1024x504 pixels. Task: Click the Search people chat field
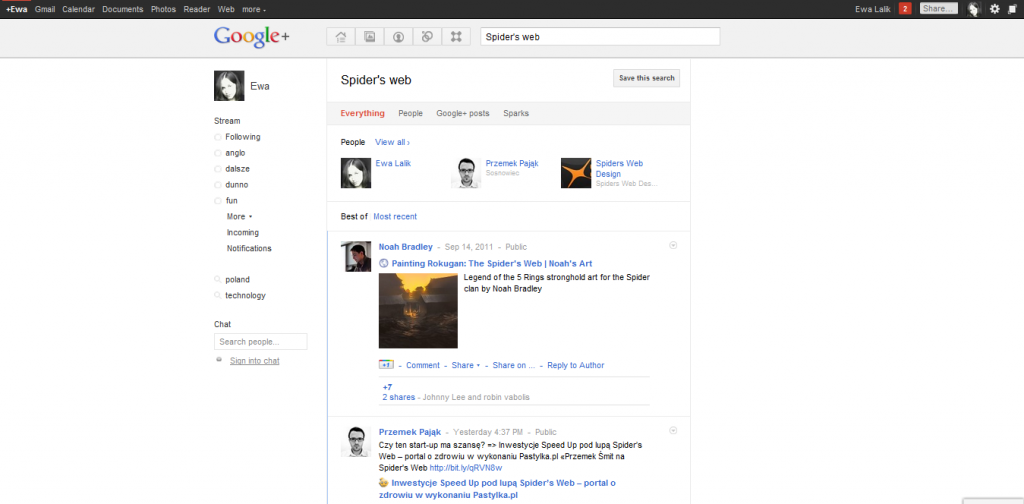tap(261, 341)
